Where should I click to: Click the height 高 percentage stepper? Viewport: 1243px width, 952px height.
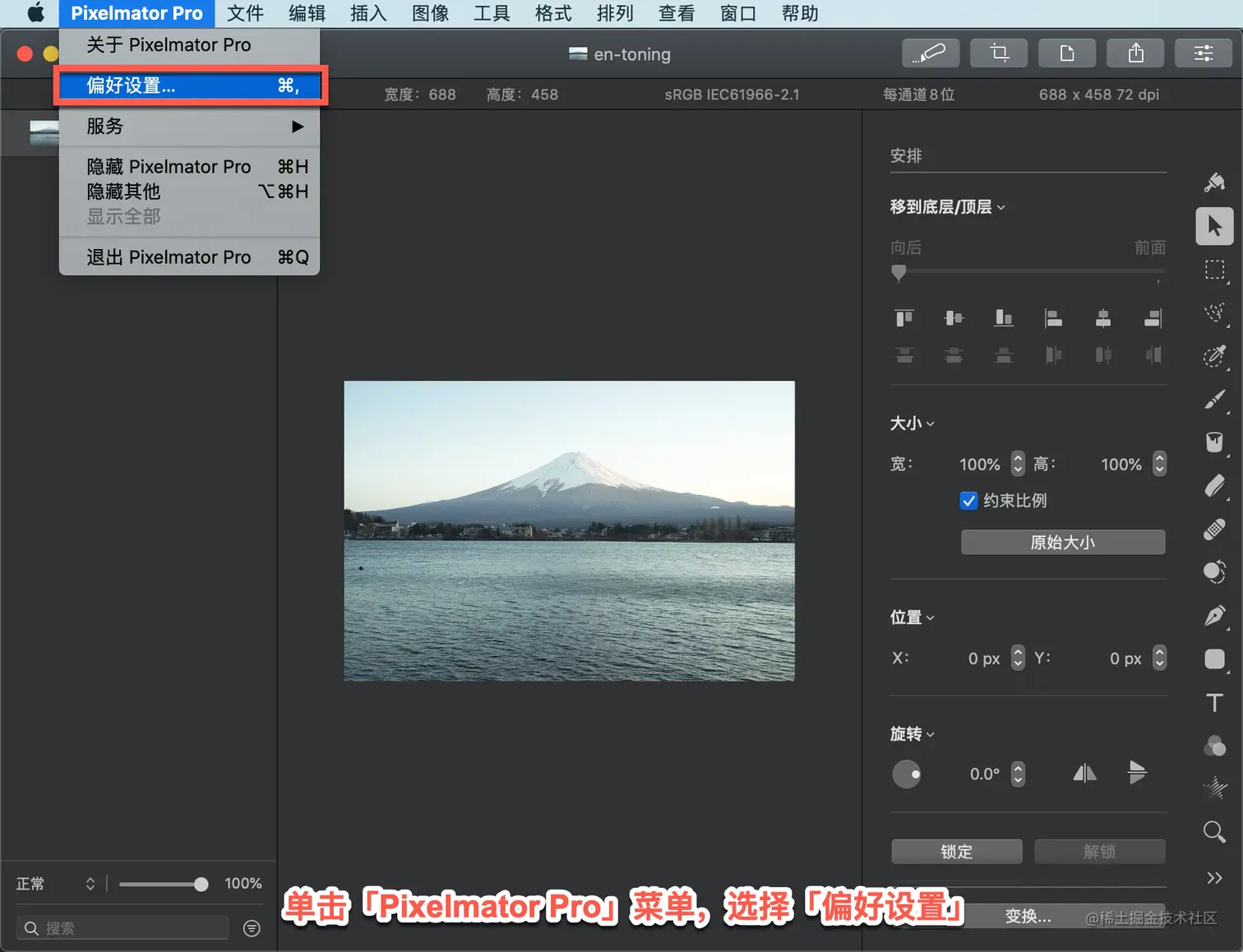[x=1159, y=464]
